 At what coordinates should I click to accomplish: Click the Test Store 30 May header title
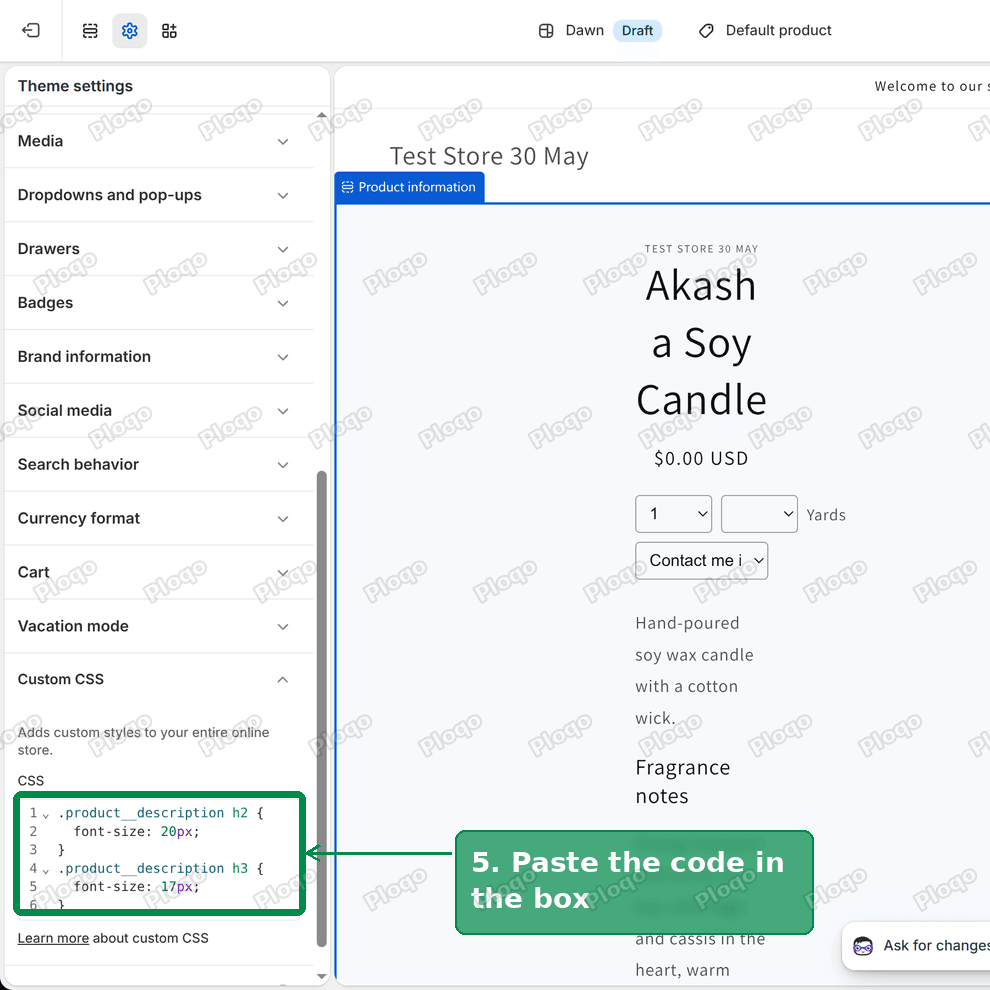(489, 156)
